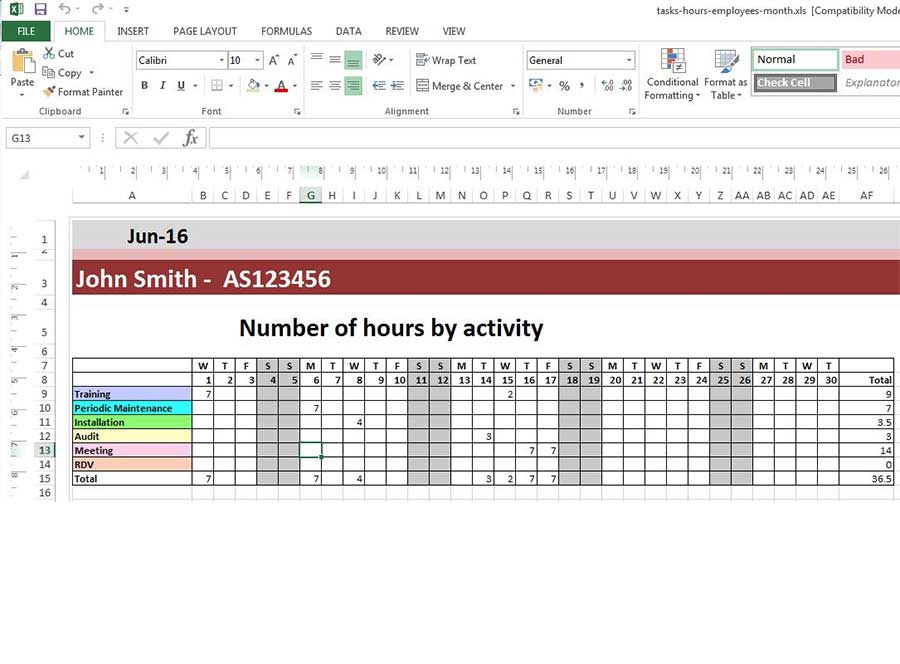
Task: Toggle Italic formatting
Action: coord(163,86)
